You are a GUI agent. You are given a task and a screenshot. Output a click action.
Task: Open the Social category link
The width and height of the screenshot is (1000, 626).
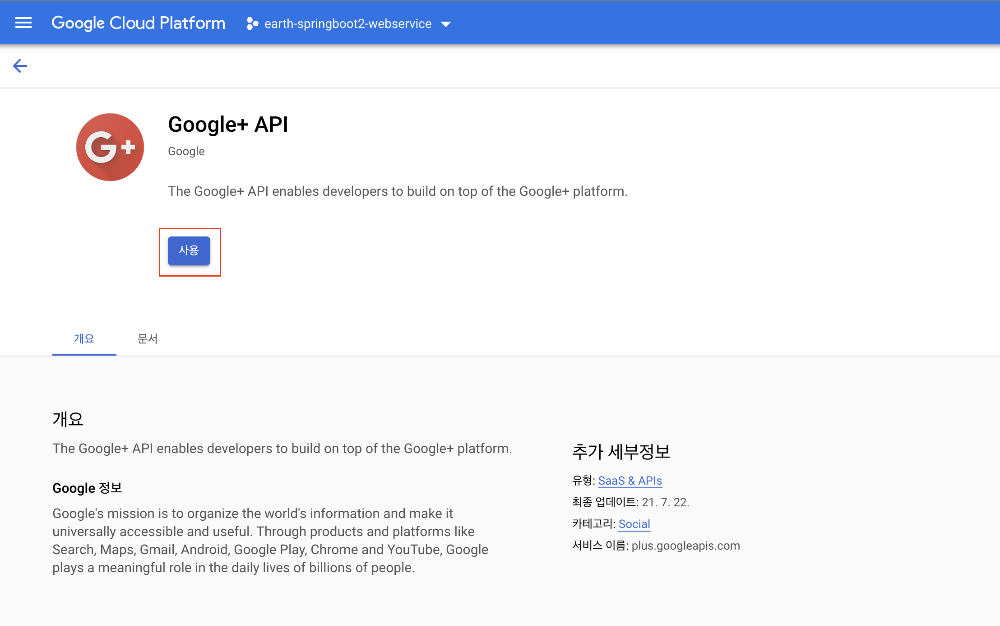[x=635, y=524]
